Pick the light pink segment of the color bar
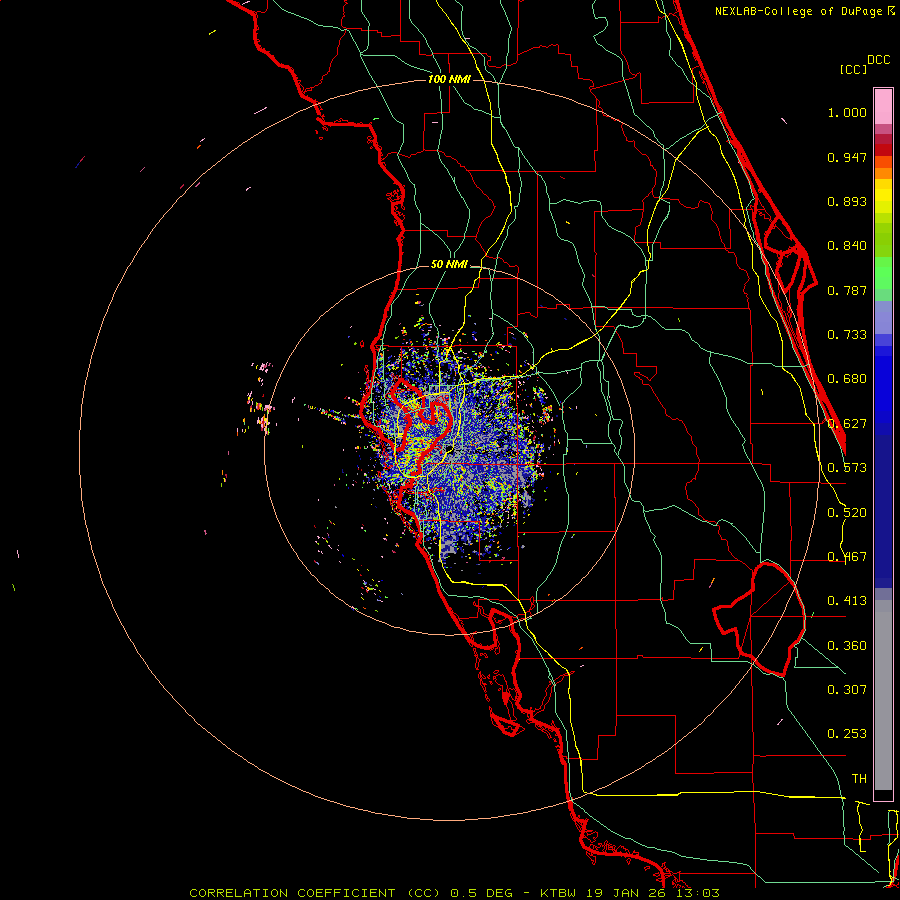 click(883, 106)
